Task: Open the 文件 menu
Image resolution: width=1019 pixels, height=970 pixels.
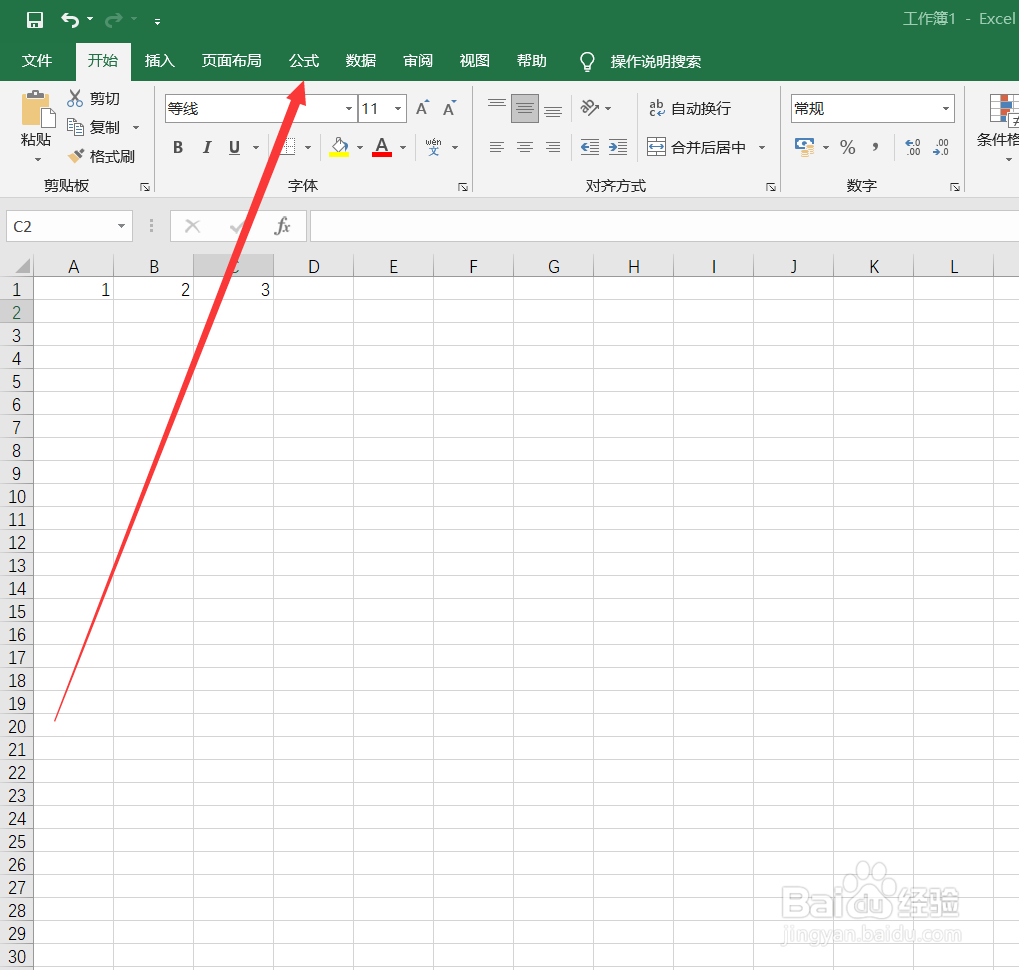Action: 36,61
